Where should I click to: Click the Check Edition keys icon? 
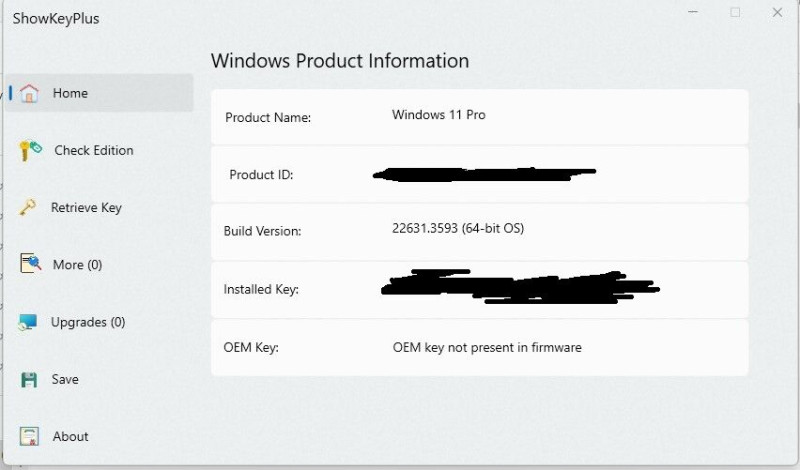point(30,150)
